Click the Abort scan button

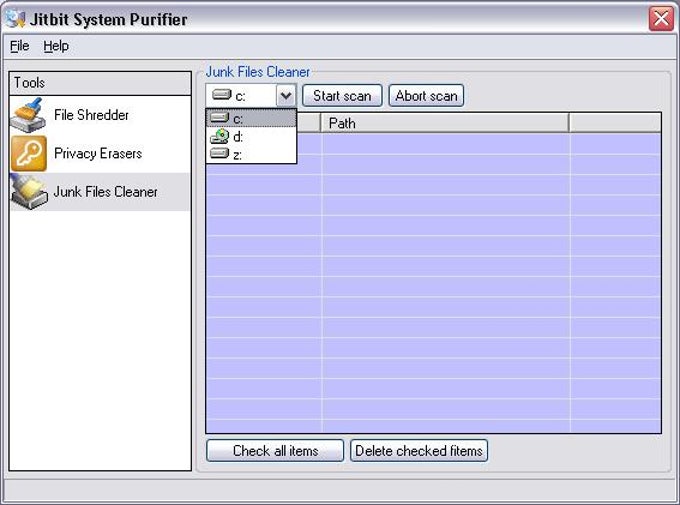[x=426, y=95]
